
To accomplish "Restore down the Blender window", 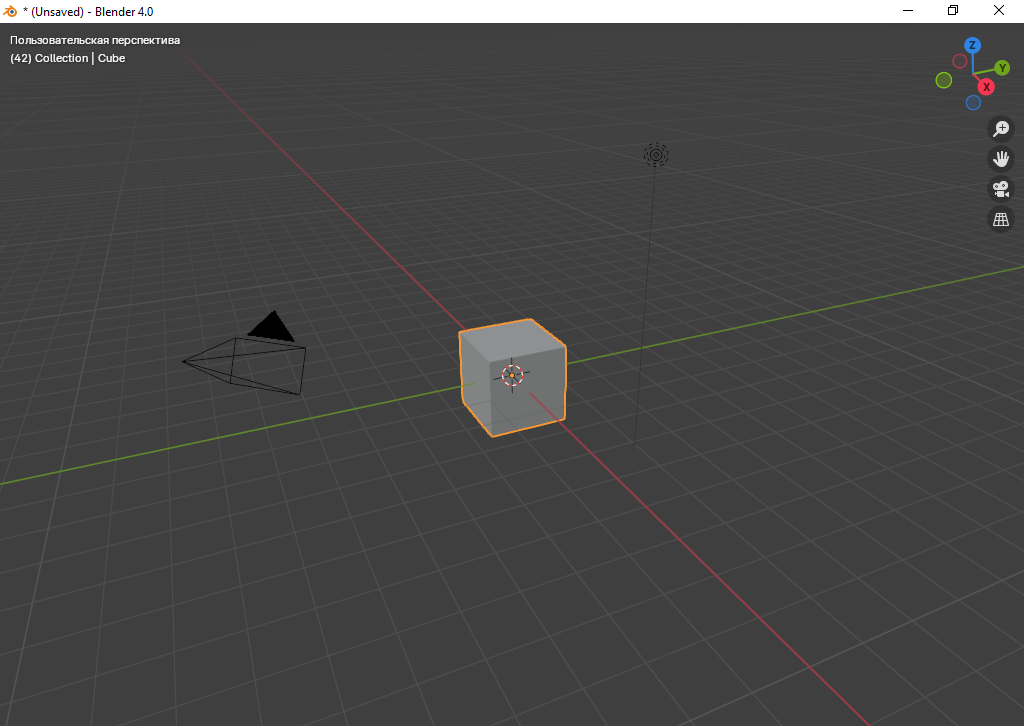I will pyautogui.click(x=952, y=11).
